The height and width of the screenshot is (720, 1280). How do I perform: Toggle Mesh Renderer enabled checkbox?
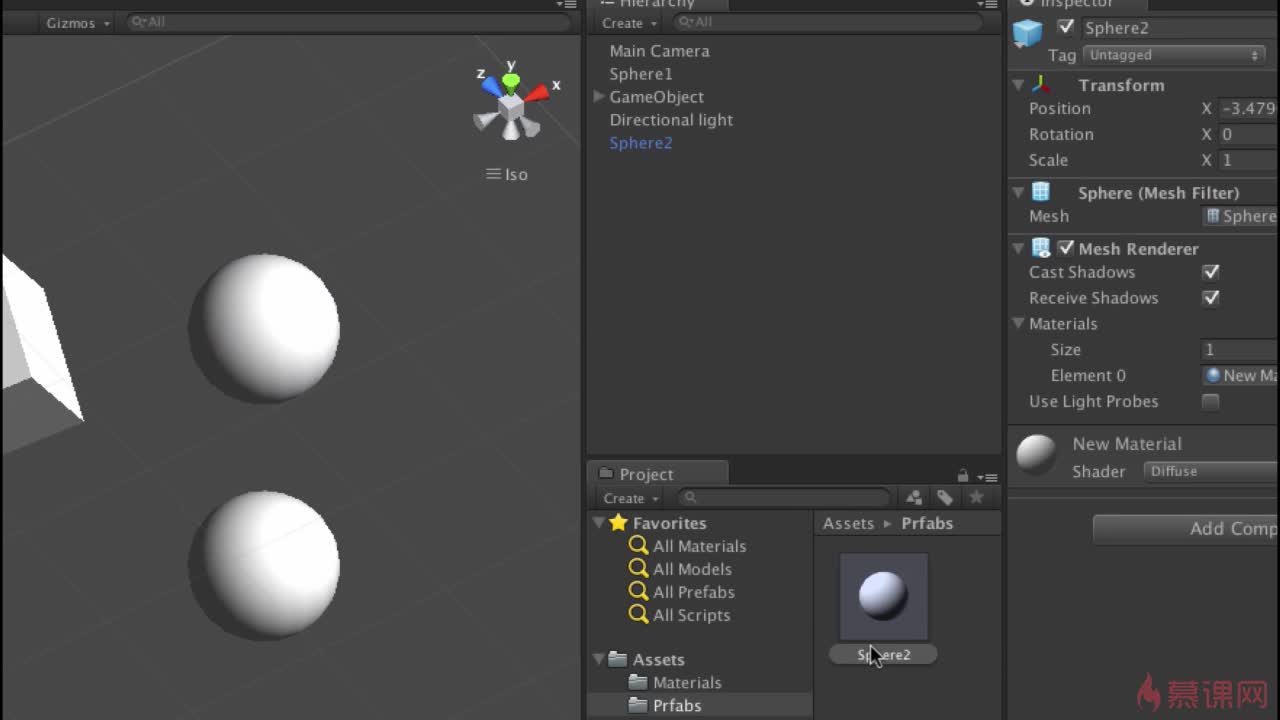[1066, 248]
